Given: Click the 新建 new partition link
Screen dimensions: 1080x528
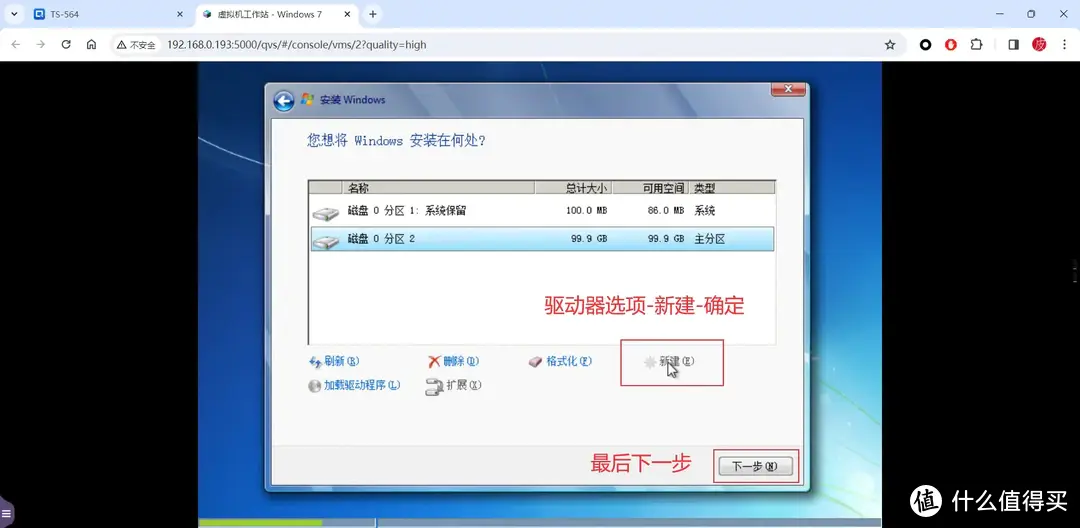Looking at the screenshot, I should click(x=669, y=361).
